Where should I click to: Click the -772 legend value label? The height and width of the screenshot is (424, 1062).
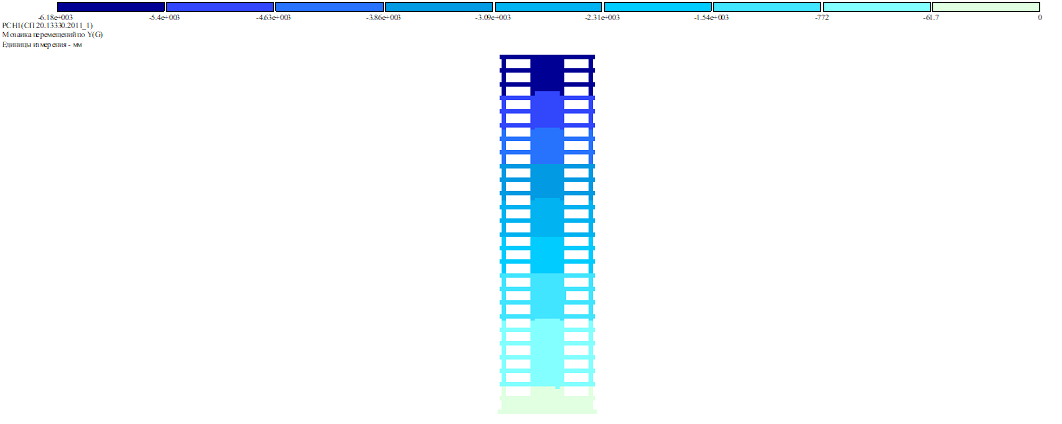pos(820,18)
